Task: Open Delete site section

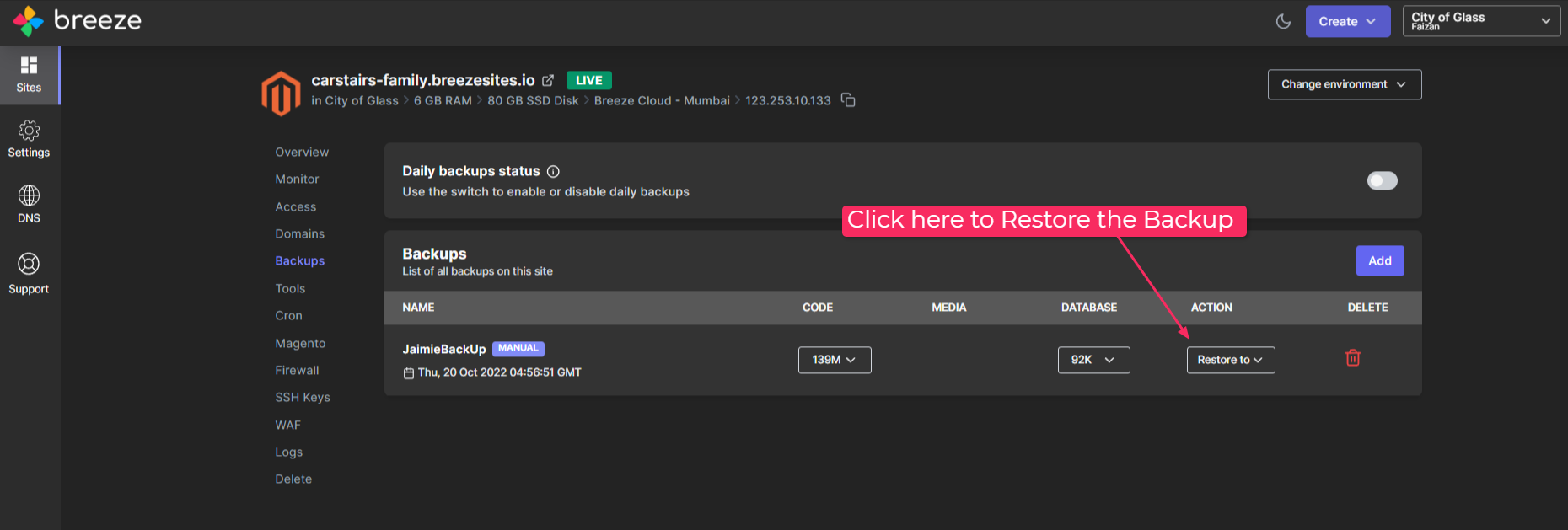Action: (x=293, y=479)
